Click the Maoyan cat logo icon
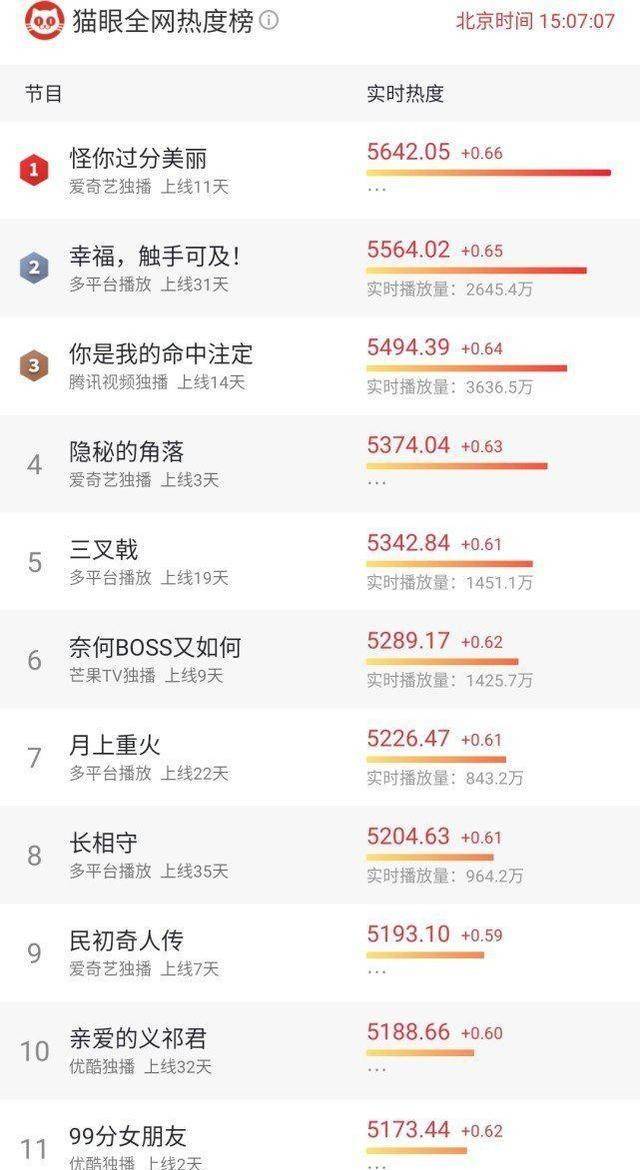Viewport: 640px width, 1170px height. pyautogui.click(x=45, y=21)
